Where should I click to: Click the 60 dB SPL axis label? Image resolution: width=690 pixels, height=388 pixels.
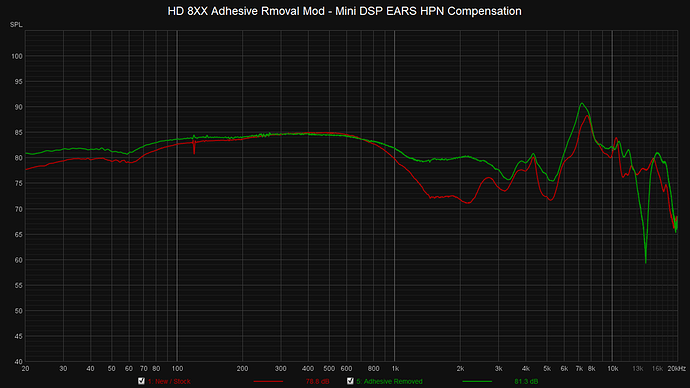pos(18,260)
